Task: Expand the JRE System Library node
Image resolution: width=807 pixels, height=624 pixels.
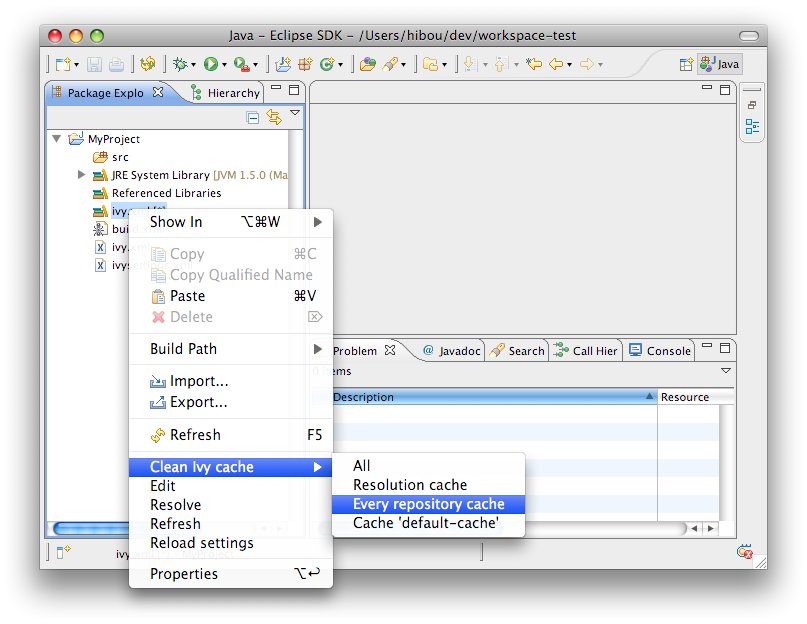Action: pos(82,175)
